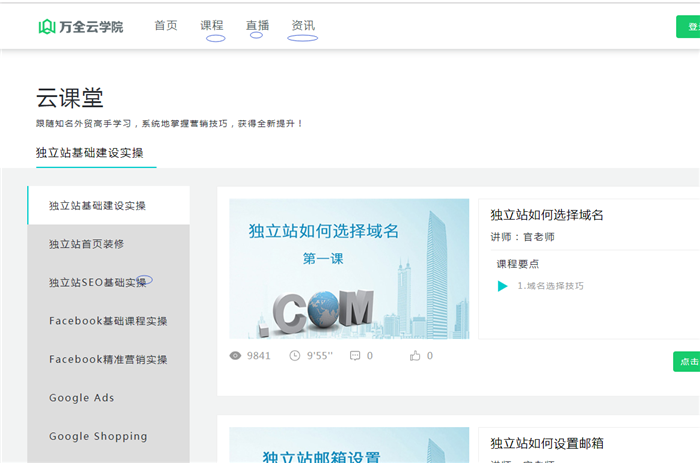Open the 直播 navigation item

(x=257, y=25)
